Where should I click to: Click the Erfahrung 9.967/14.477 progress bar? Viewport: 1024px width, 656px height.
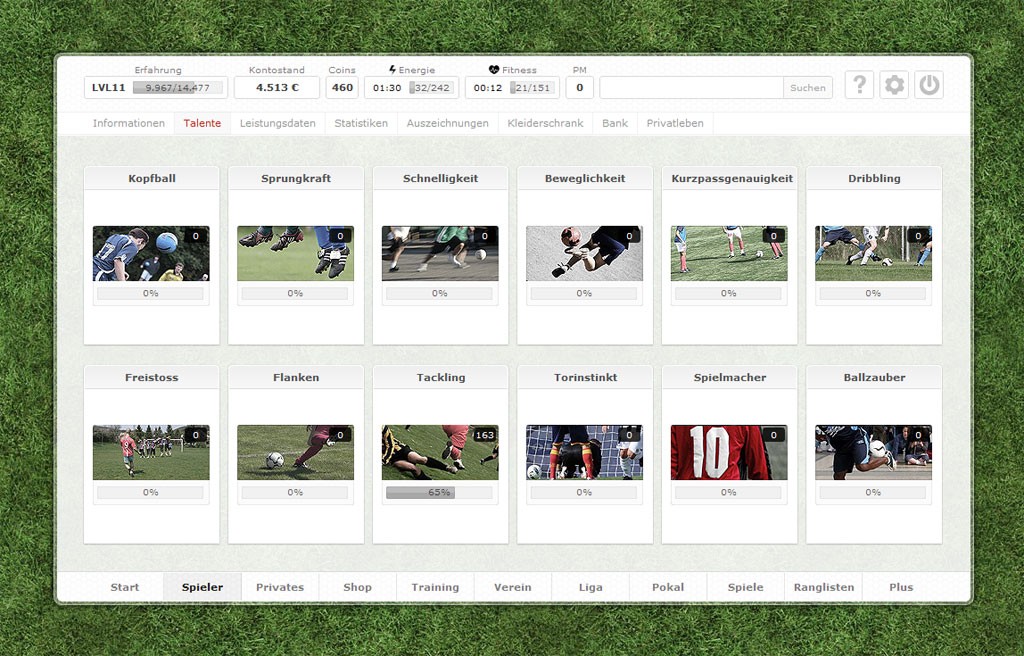(178, 88)
